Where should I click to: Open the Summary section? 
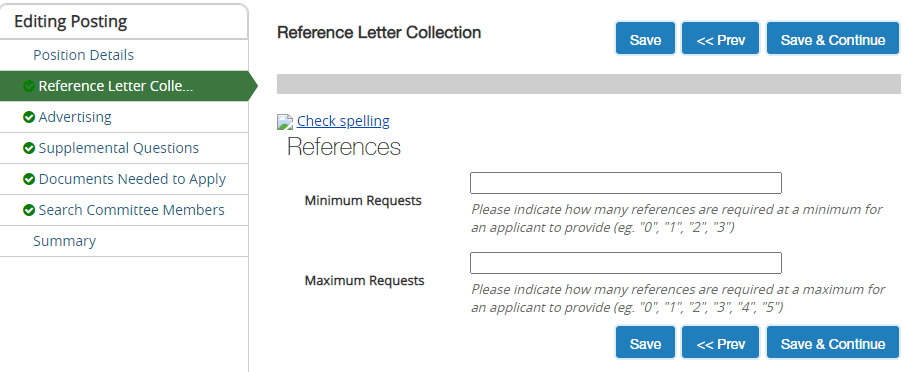click(64, 241)
